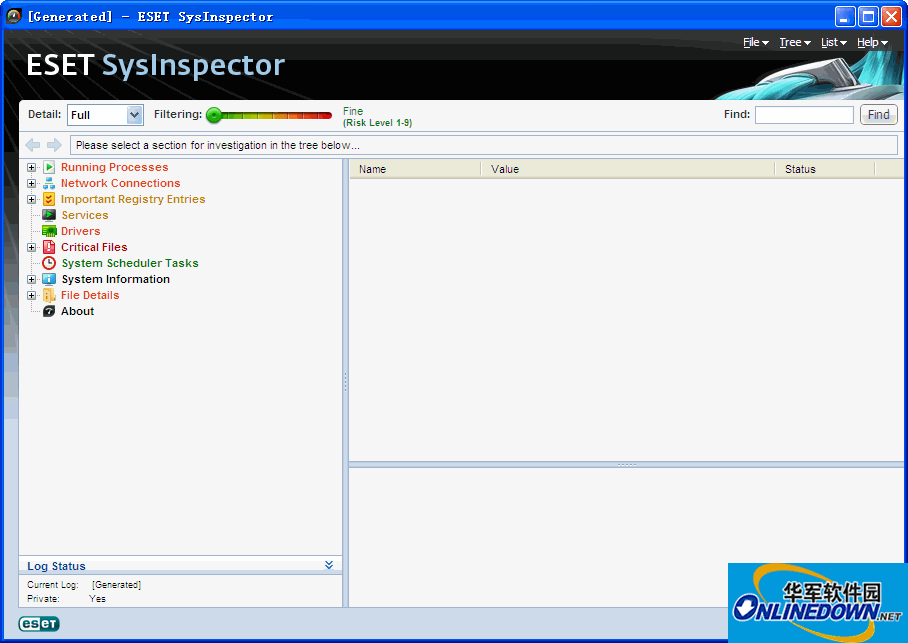This screenshot has width=908, height=643.
Task: Select System Information in the tree
Action: 115,279
